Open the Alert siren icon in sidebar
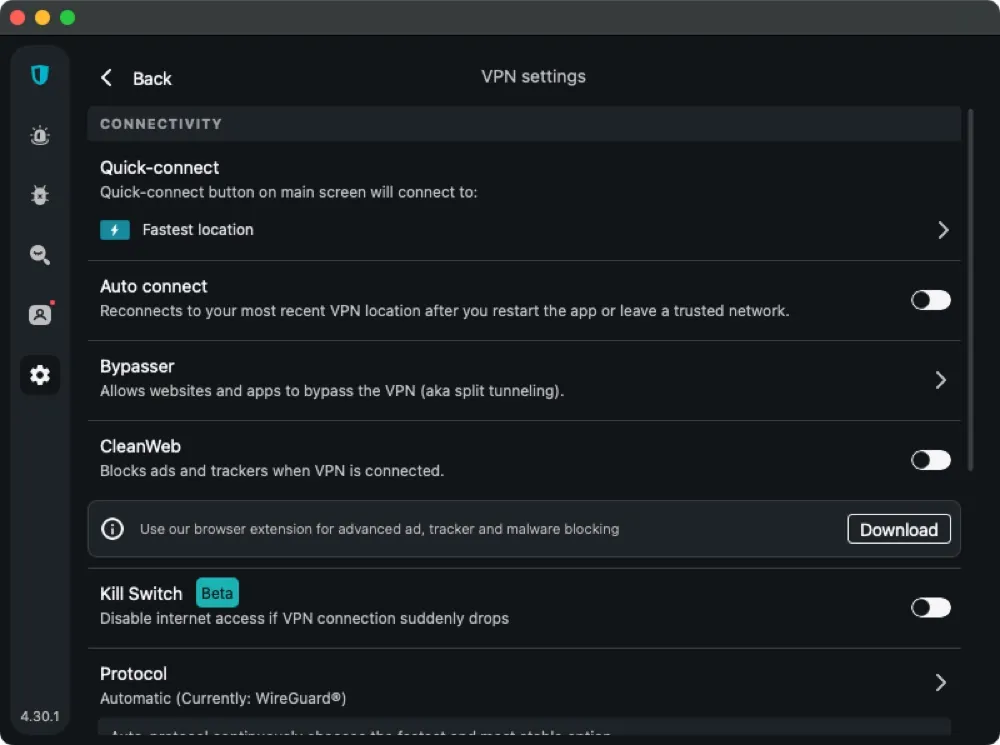 (40, 135)
